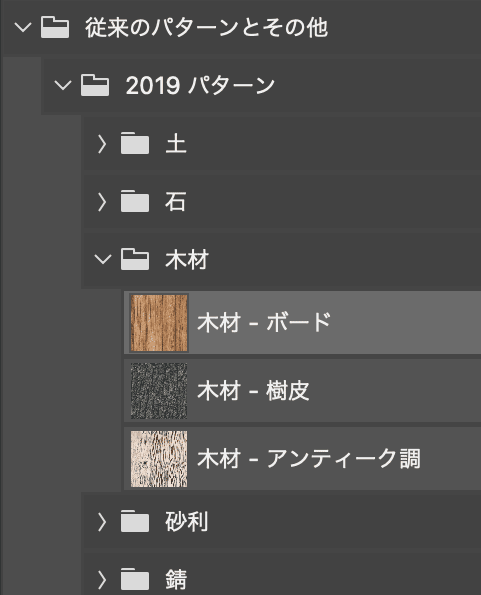Click the 錆 folder icon
The image size is (481, 595).
point(135,579)
